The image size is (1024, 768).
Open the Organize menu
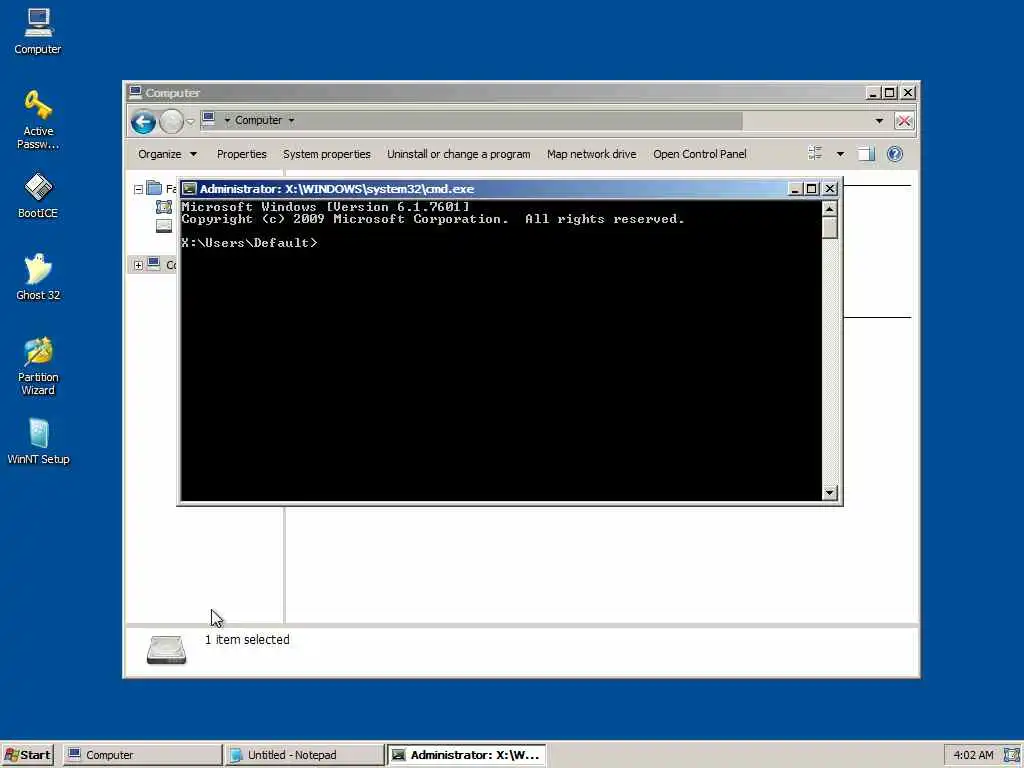[x=167, y=154]
